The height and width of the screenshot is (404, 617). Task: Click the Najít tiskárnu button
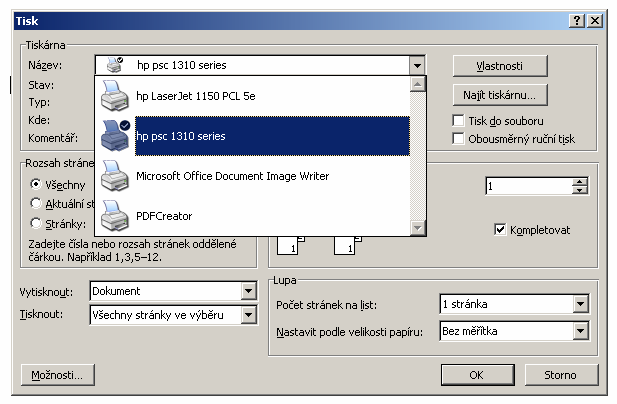point(500,95)
